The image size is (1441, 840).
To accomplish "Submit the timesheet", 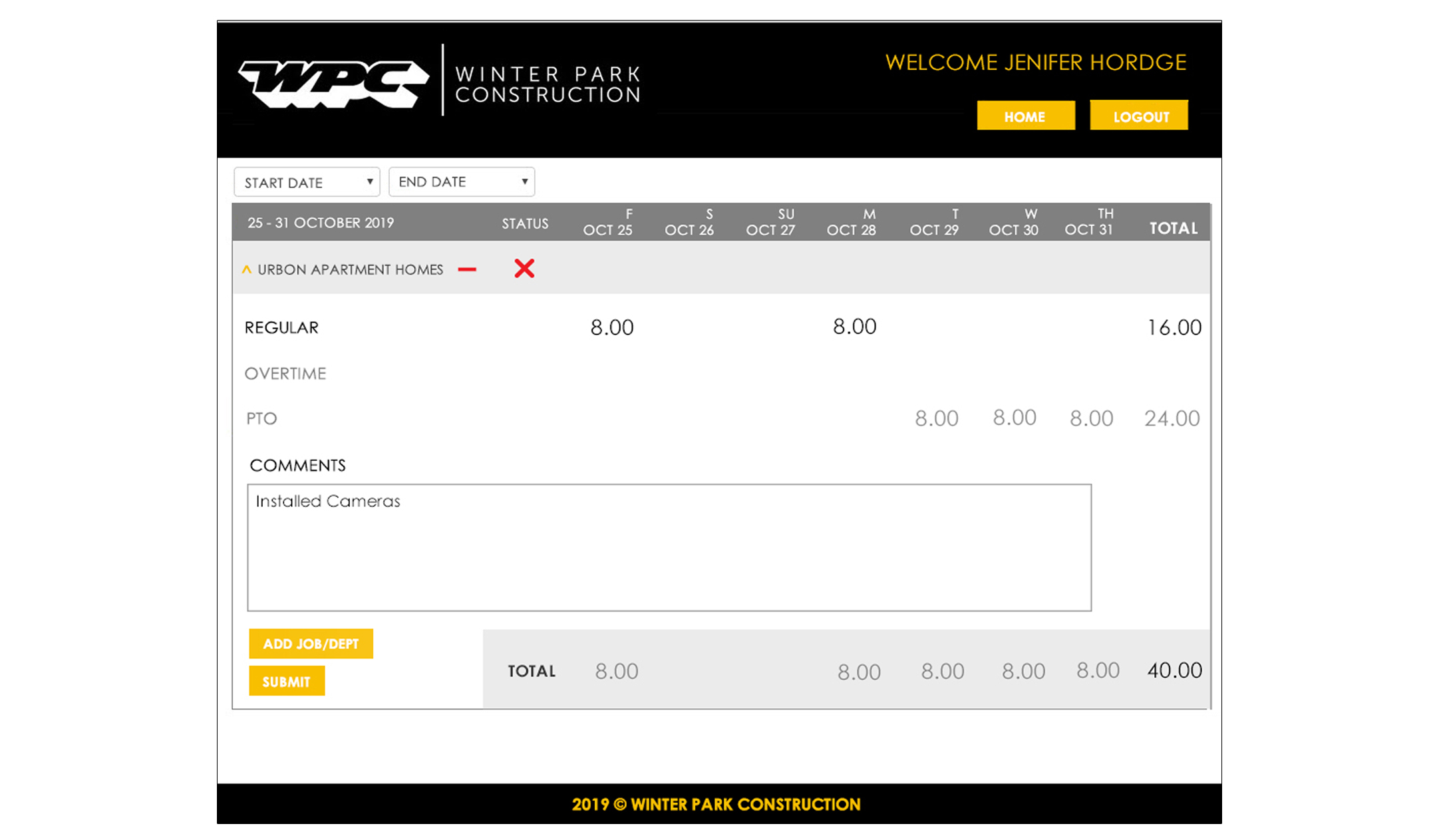I will (287, 682).
